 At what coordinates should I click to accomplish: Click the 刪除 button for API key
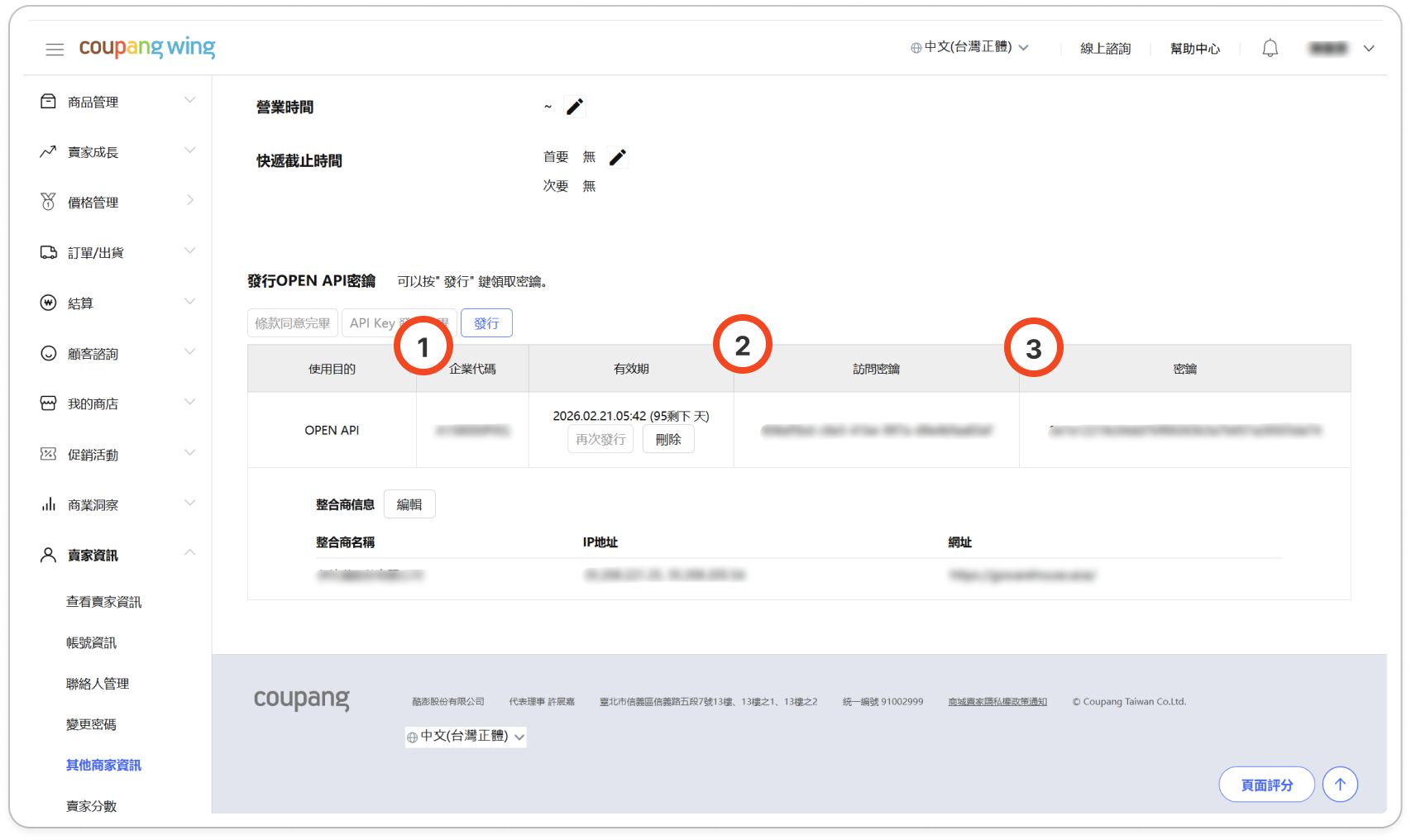(x=668, y=439)
